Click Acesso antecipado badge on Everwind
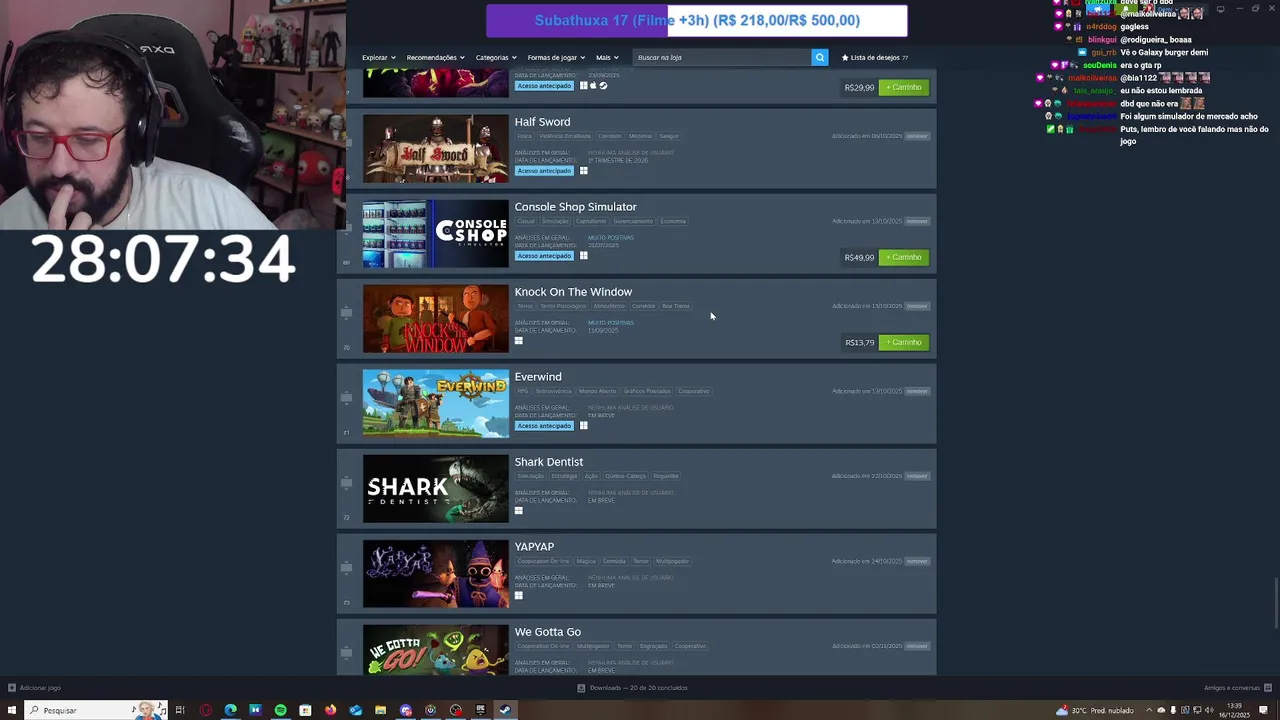Viewport: 1280px width, 720px height. pyautogui.click(x=544, y=426)
